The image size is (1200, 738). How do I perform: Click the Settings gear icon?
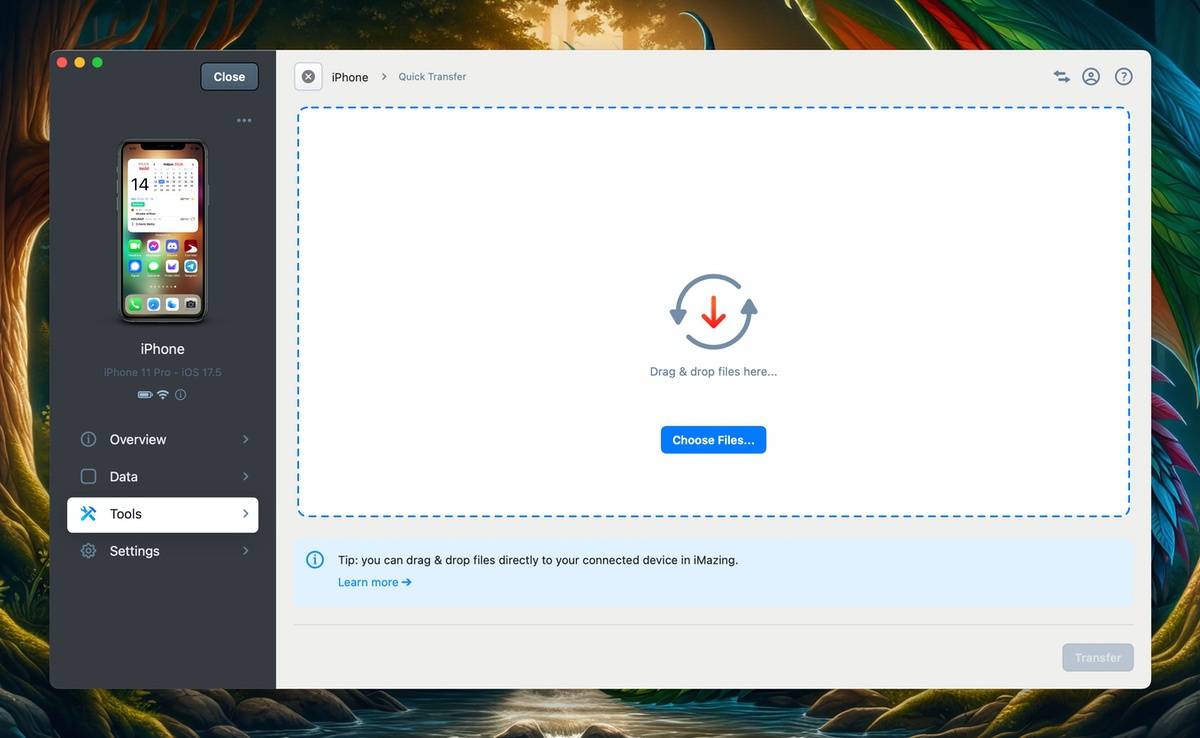point(88,551)
